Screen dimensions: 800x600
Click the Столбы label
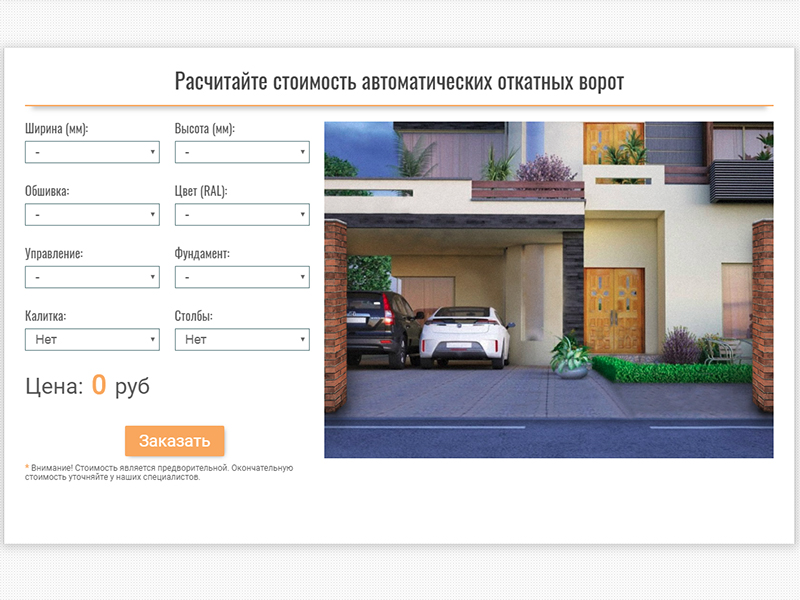click(194, 316)
